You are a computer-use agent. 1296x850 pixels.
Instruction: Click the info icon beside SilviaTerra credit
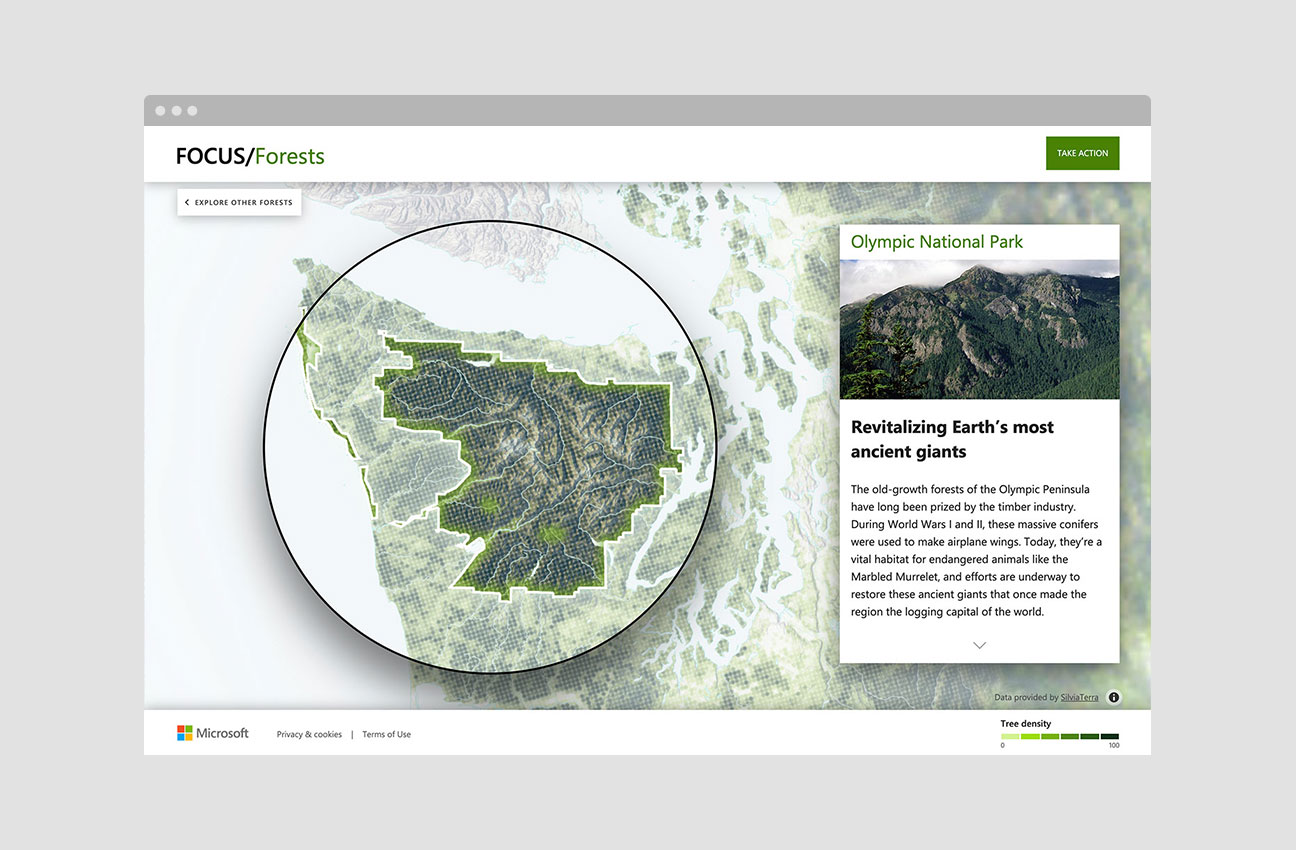1114,698
